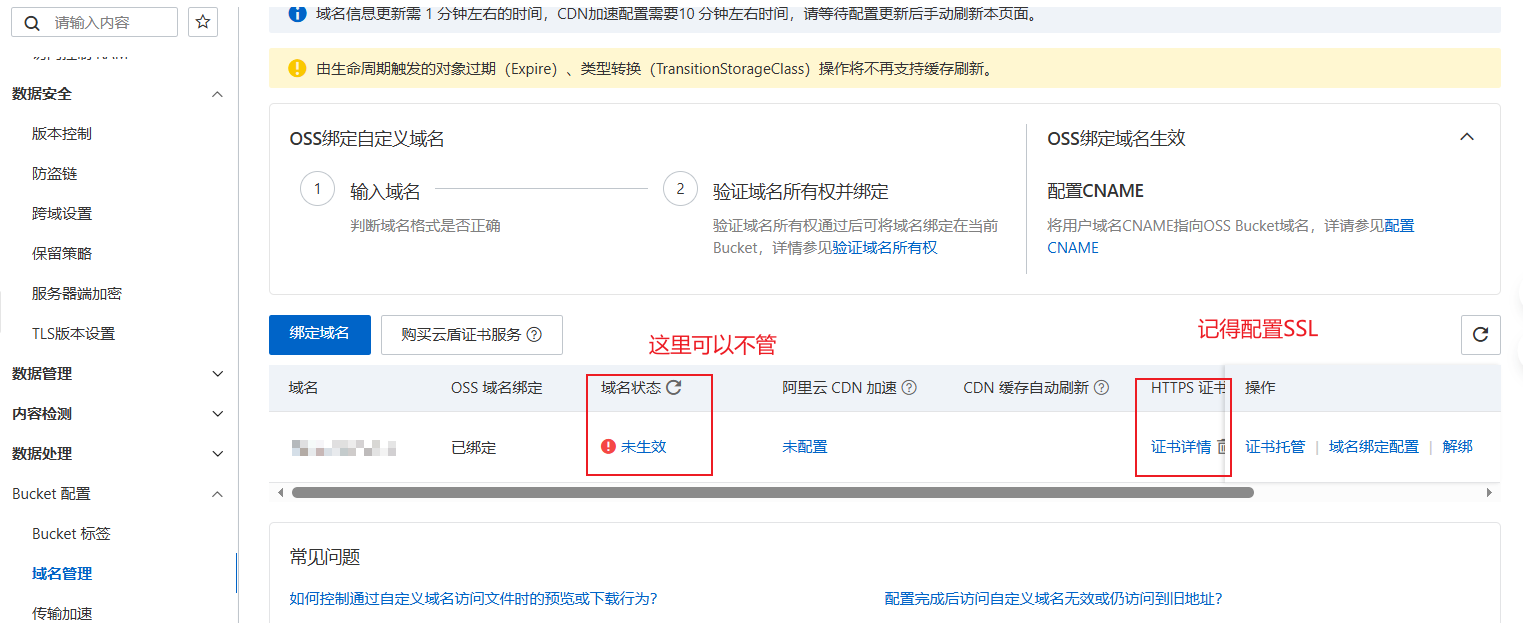Collapse the OSS绑定域名生效 guide panel

pyautogui.click(x=1467, y=137)
